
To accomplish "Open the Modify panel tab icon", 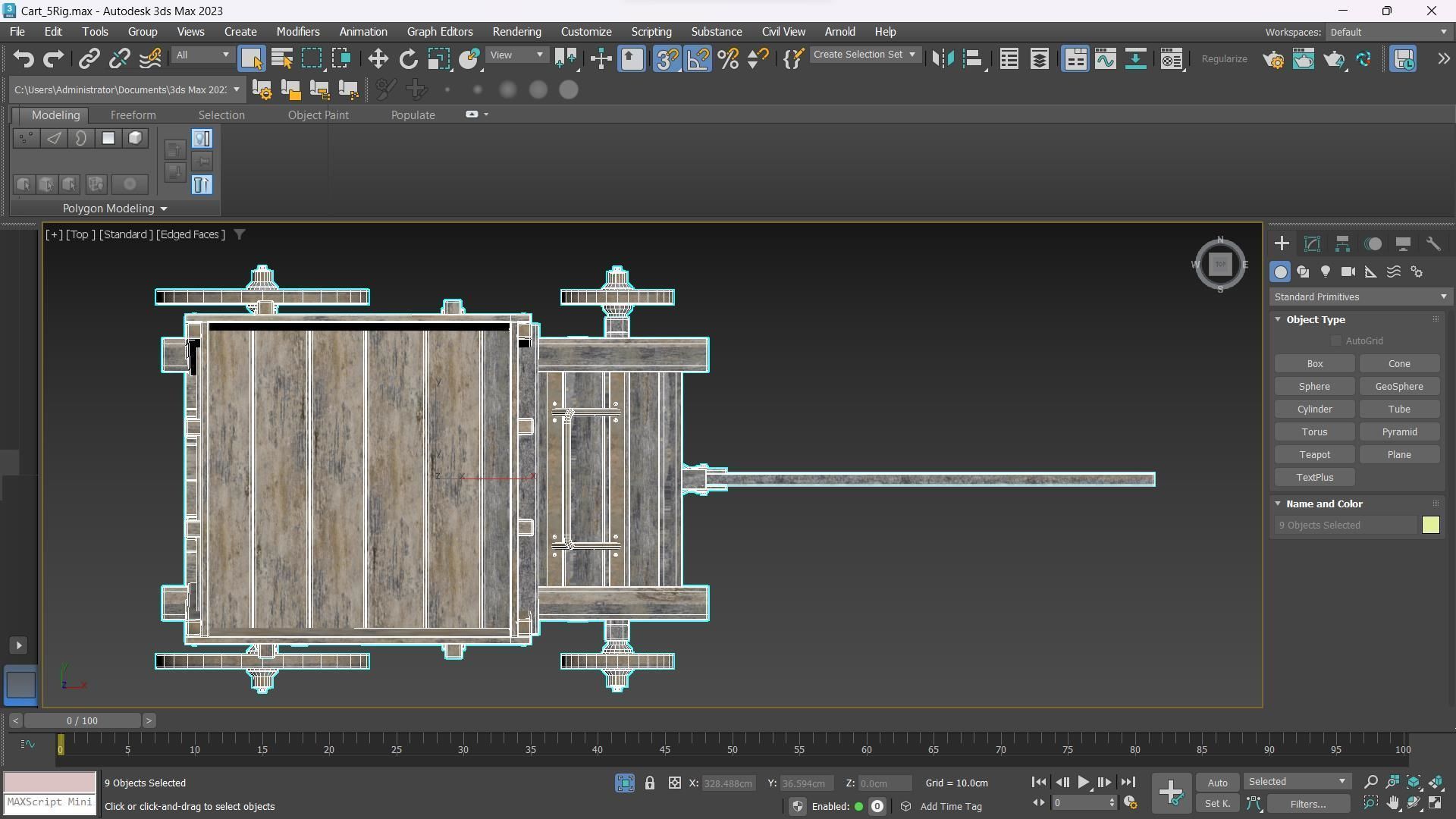I will pyautogui.click(x=1312, y=243).
